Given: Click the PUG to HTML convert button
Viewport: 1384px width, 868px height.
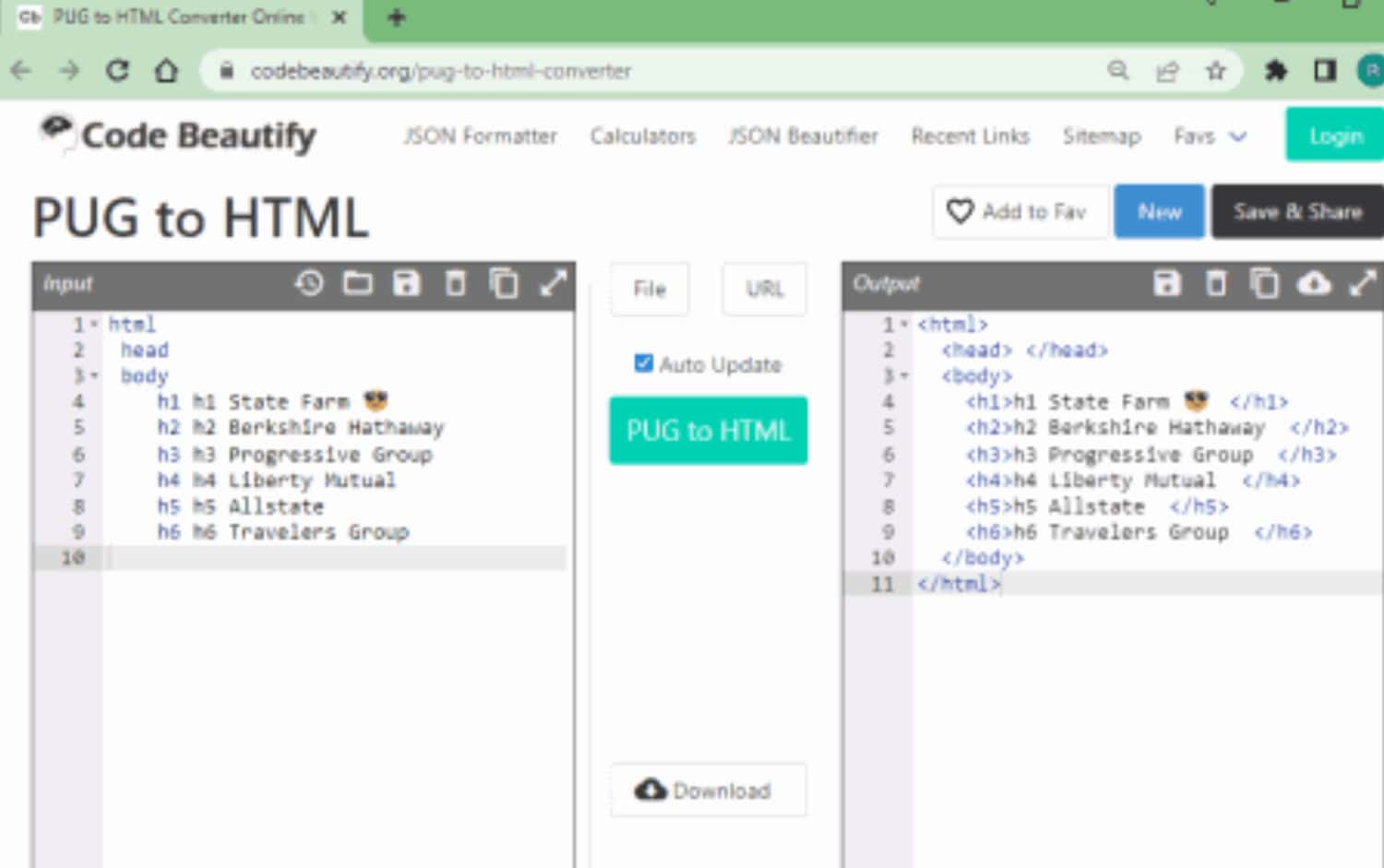Looking at the screenshot, I should click(707, 430).
